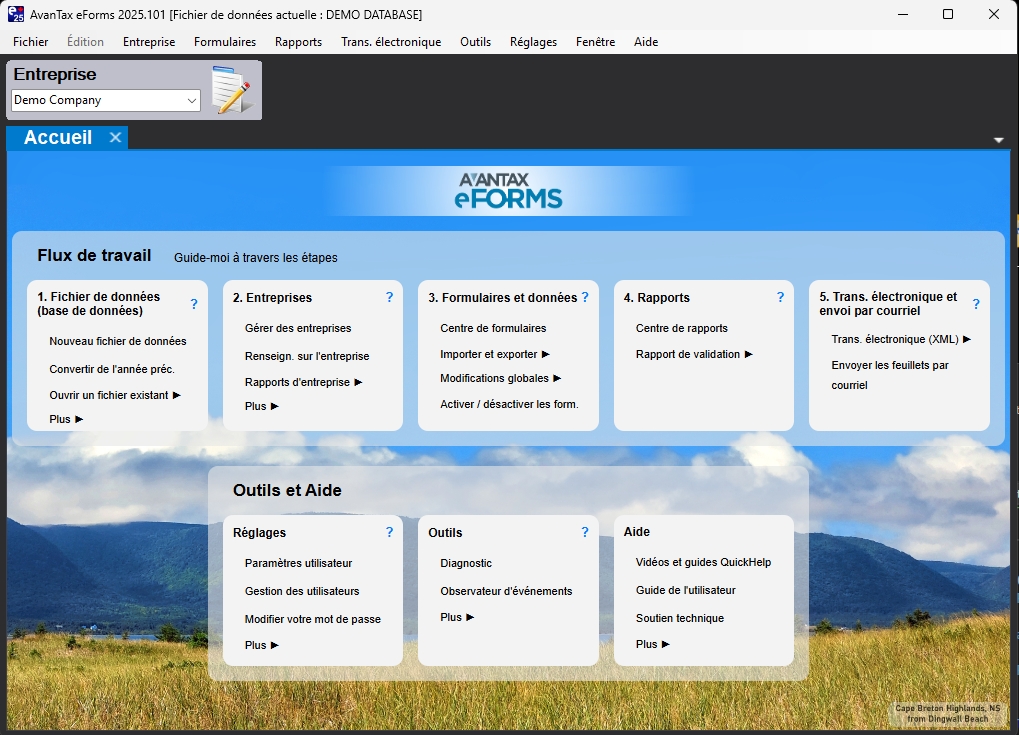This screenshot has width=1019, height=735.
Task: Expand Modifications globales submenu
Action: (557, 378)
